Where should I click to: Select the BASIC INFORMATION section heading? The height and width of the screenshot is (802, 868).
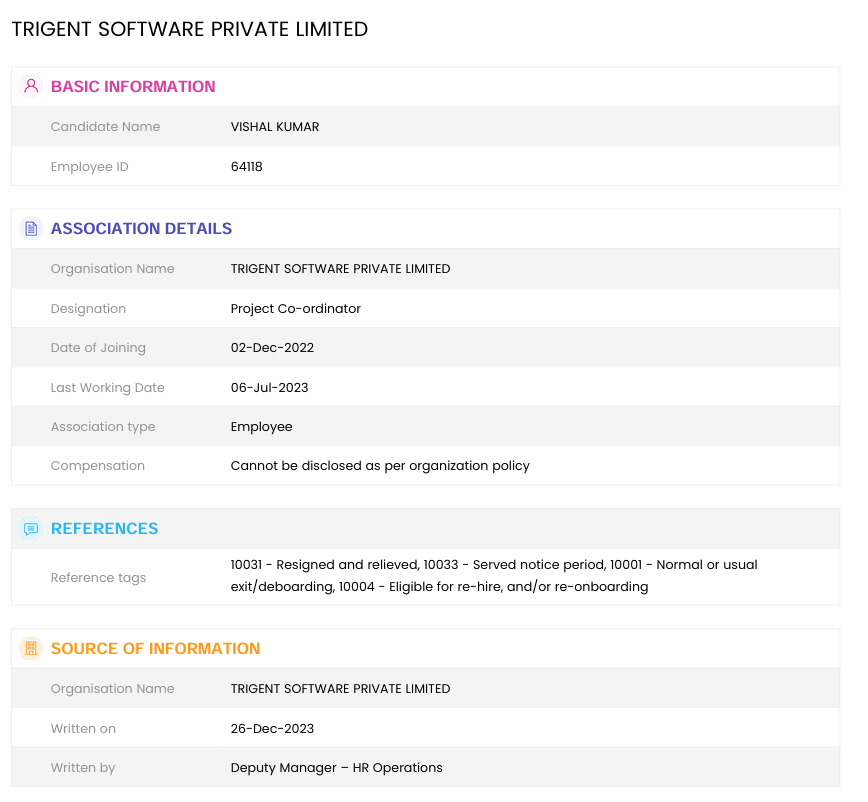133,86
